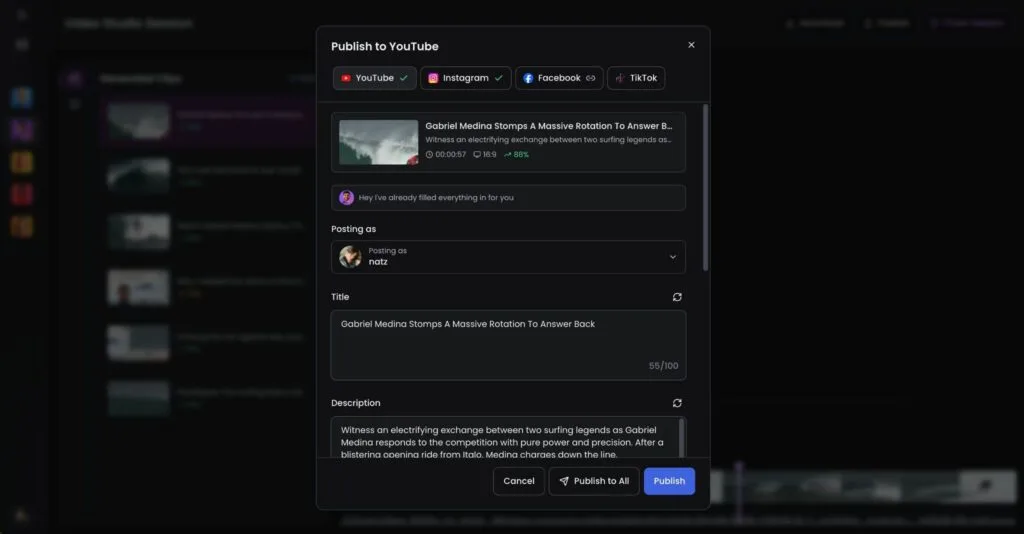The height and width of the screenshot is (534, 1024).
Task: Click the Description box inner scrollbar
Action: [682, 438]
